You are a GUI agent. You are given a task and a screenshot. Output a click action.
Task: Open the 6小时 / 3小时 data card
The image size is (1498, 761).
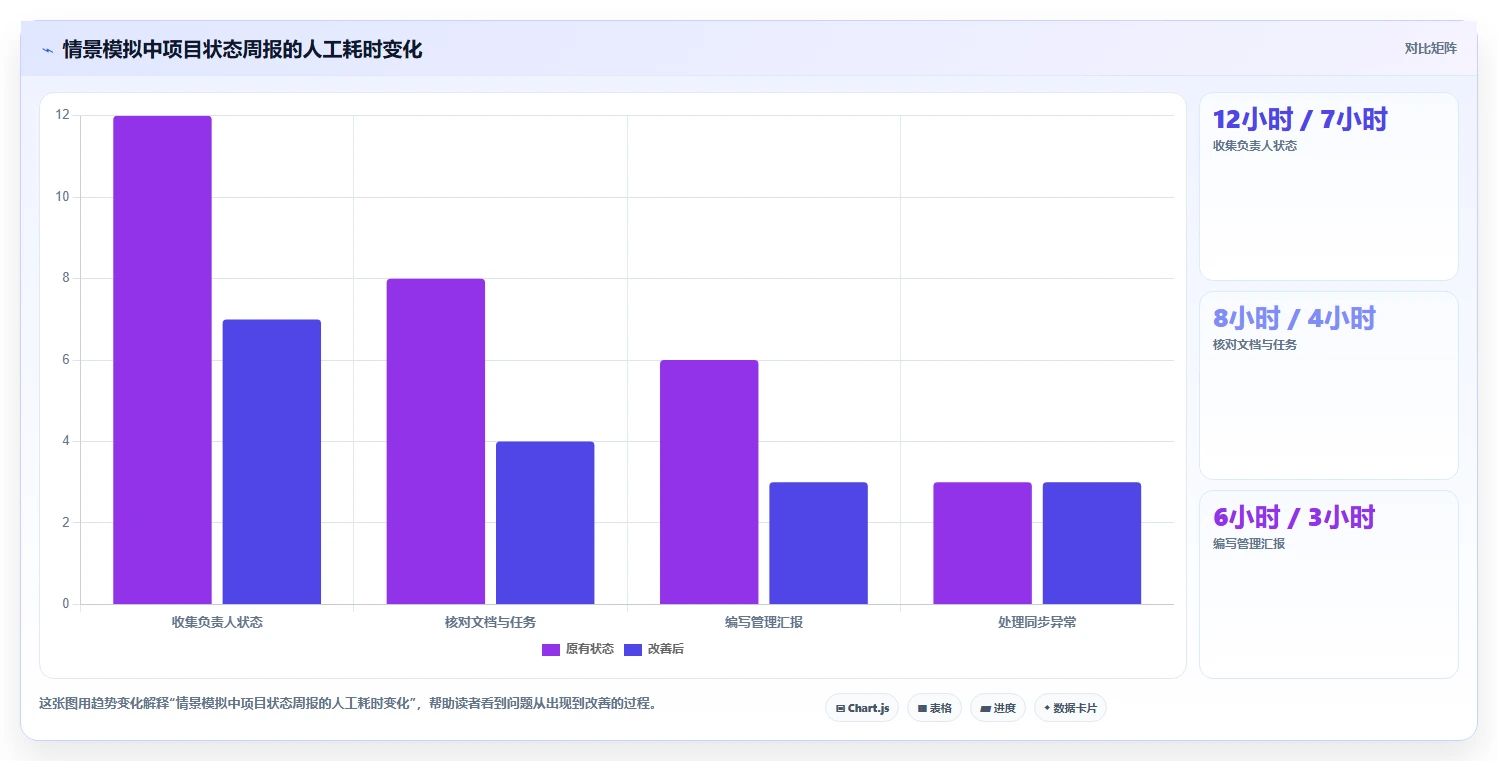click(1329, 584)
